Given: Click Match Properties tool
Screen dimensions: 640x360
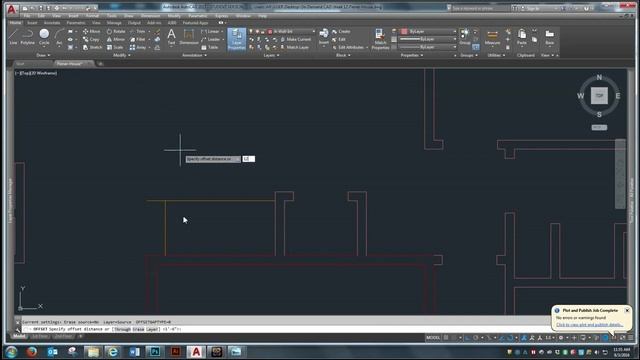Looking at the screenshot, I should pyautogui.click(x=380, y=39).
